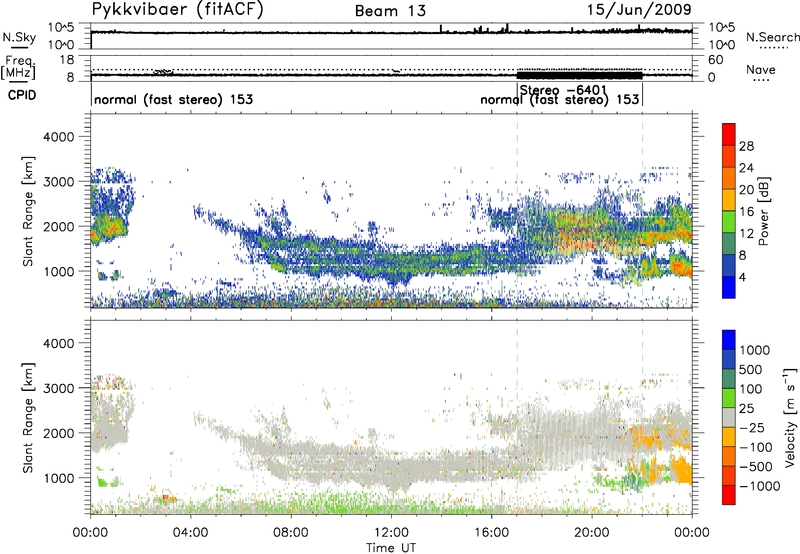Select the "N.Sky" legend label
This screenshot has width=800, height=554.
pyautogui.click(x=19, y=37)
